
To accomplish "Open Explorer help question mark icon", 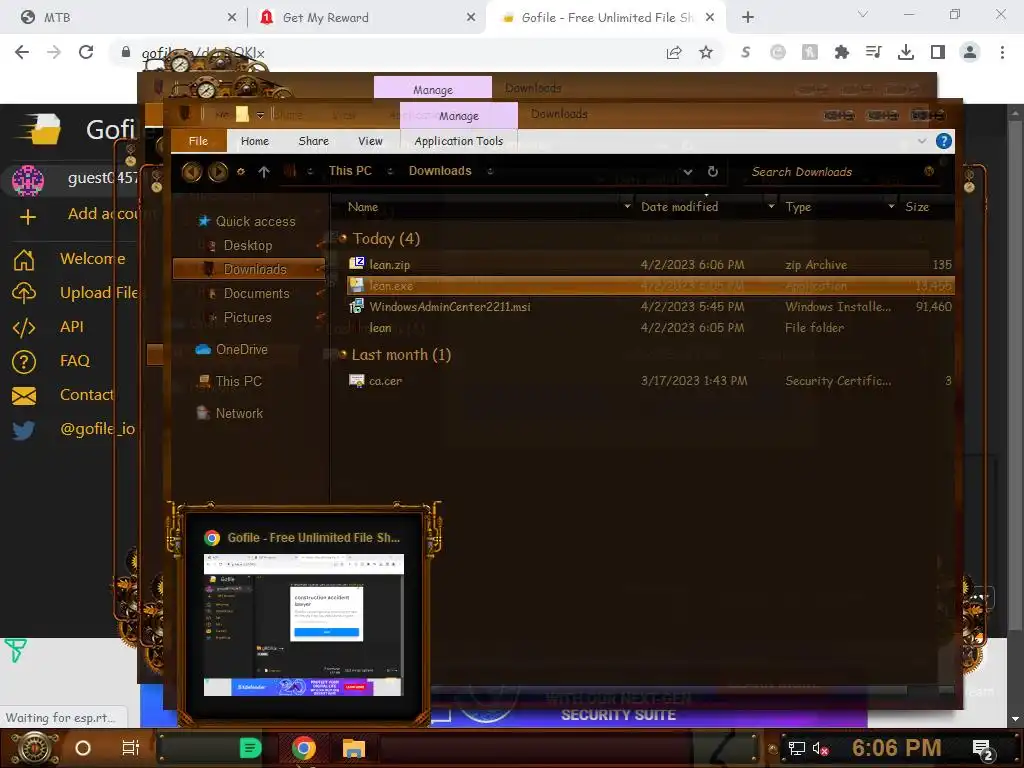I will click(x=944, y=141).
